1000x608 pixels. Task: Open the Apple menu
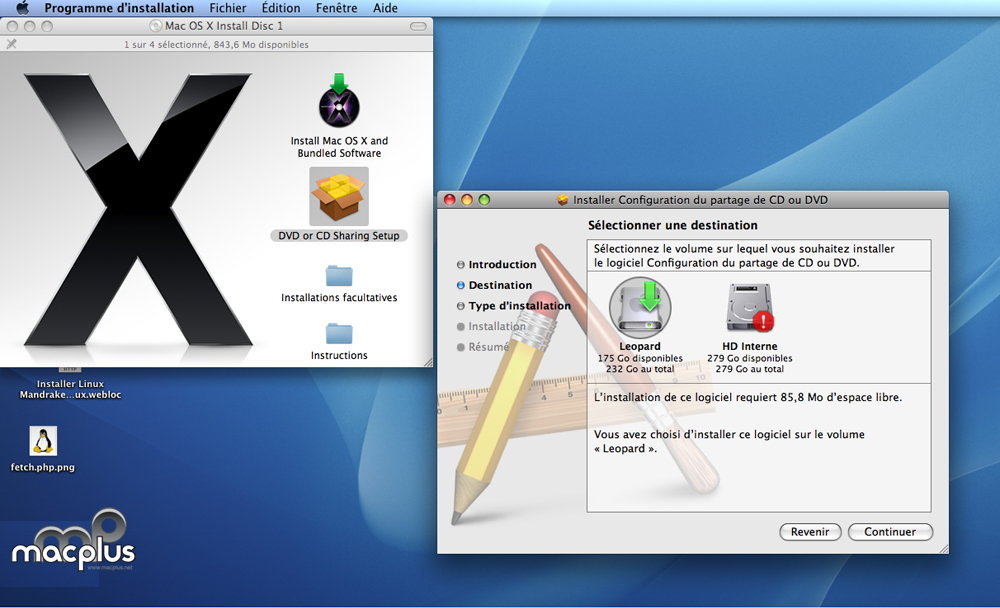[x=22, y=8]
